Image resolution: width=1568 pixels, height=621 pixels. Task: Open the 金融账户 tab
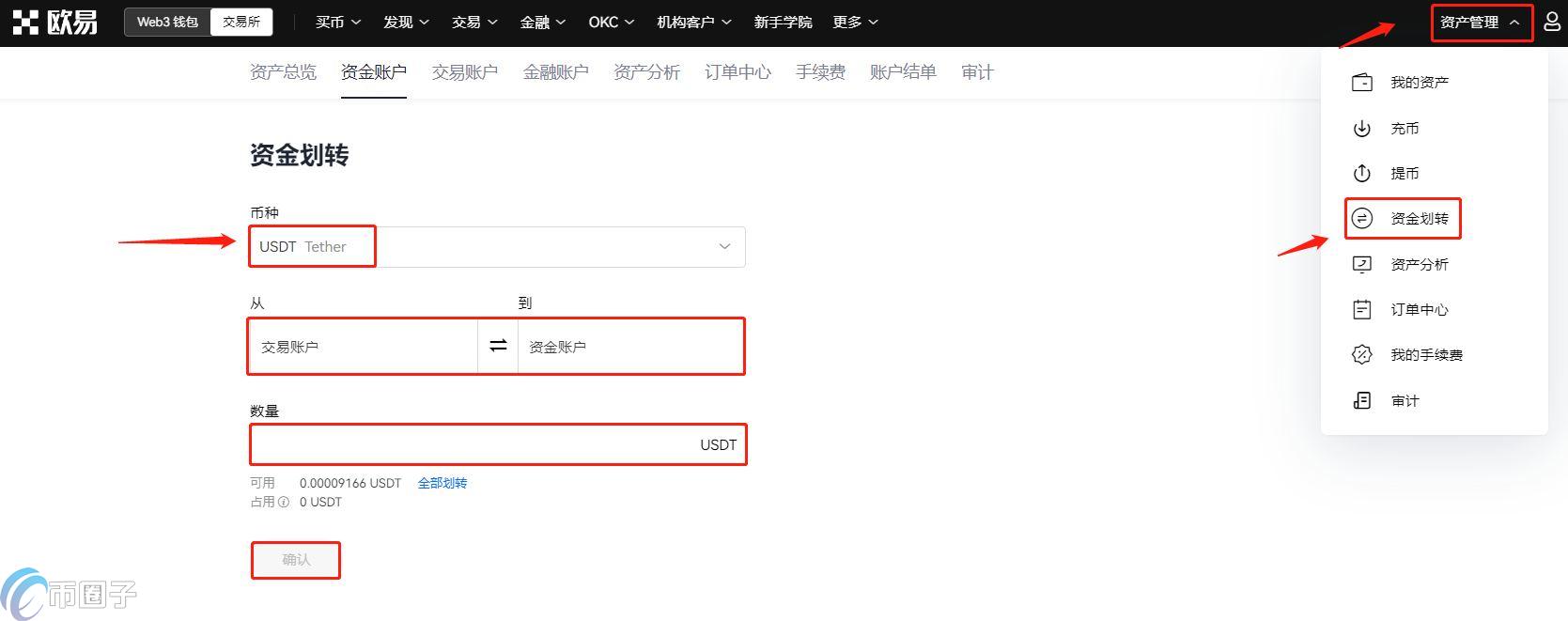point(556,72)
